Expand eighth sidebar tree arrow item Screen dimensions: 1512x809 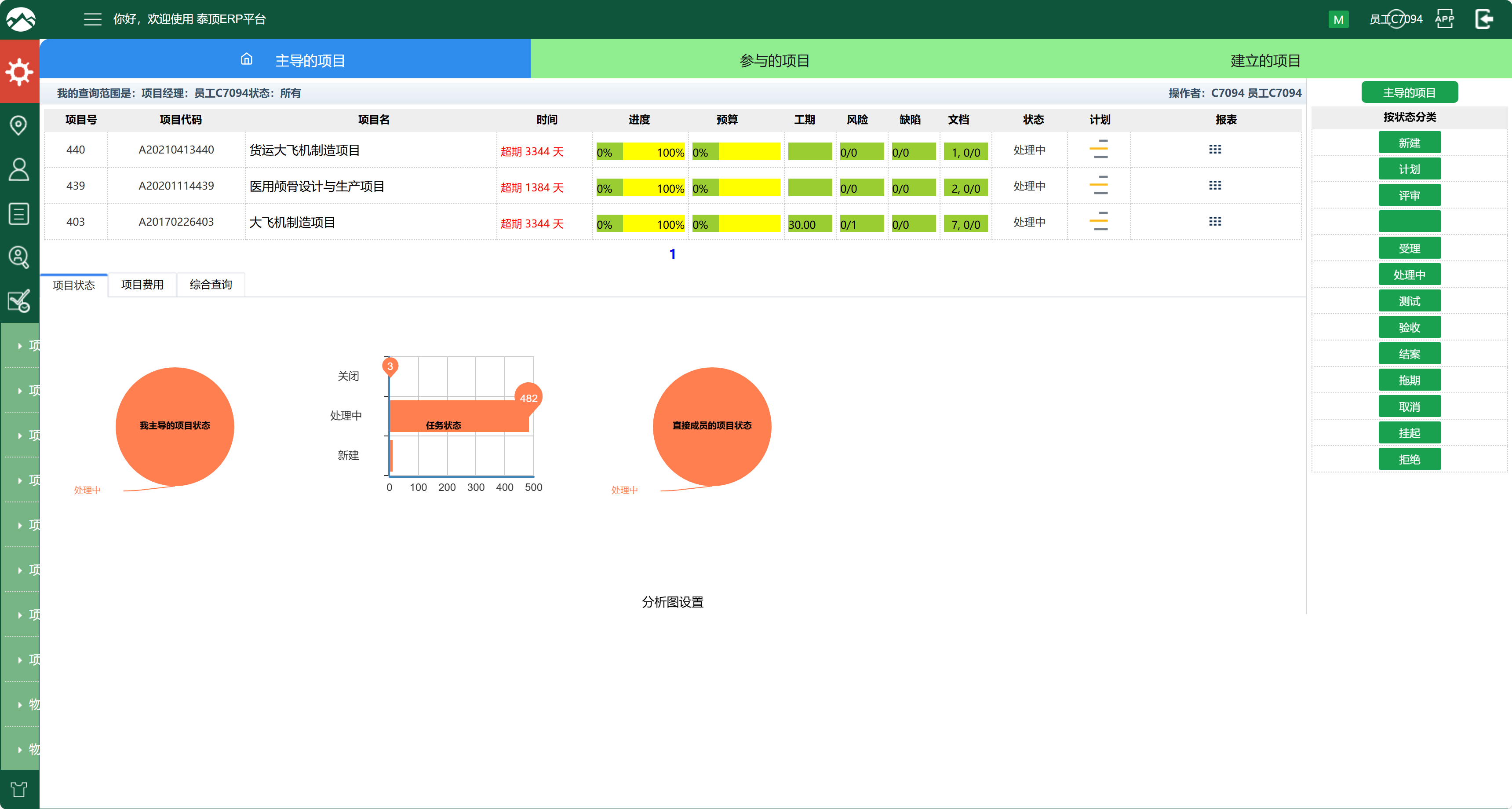tap(20, 660)
